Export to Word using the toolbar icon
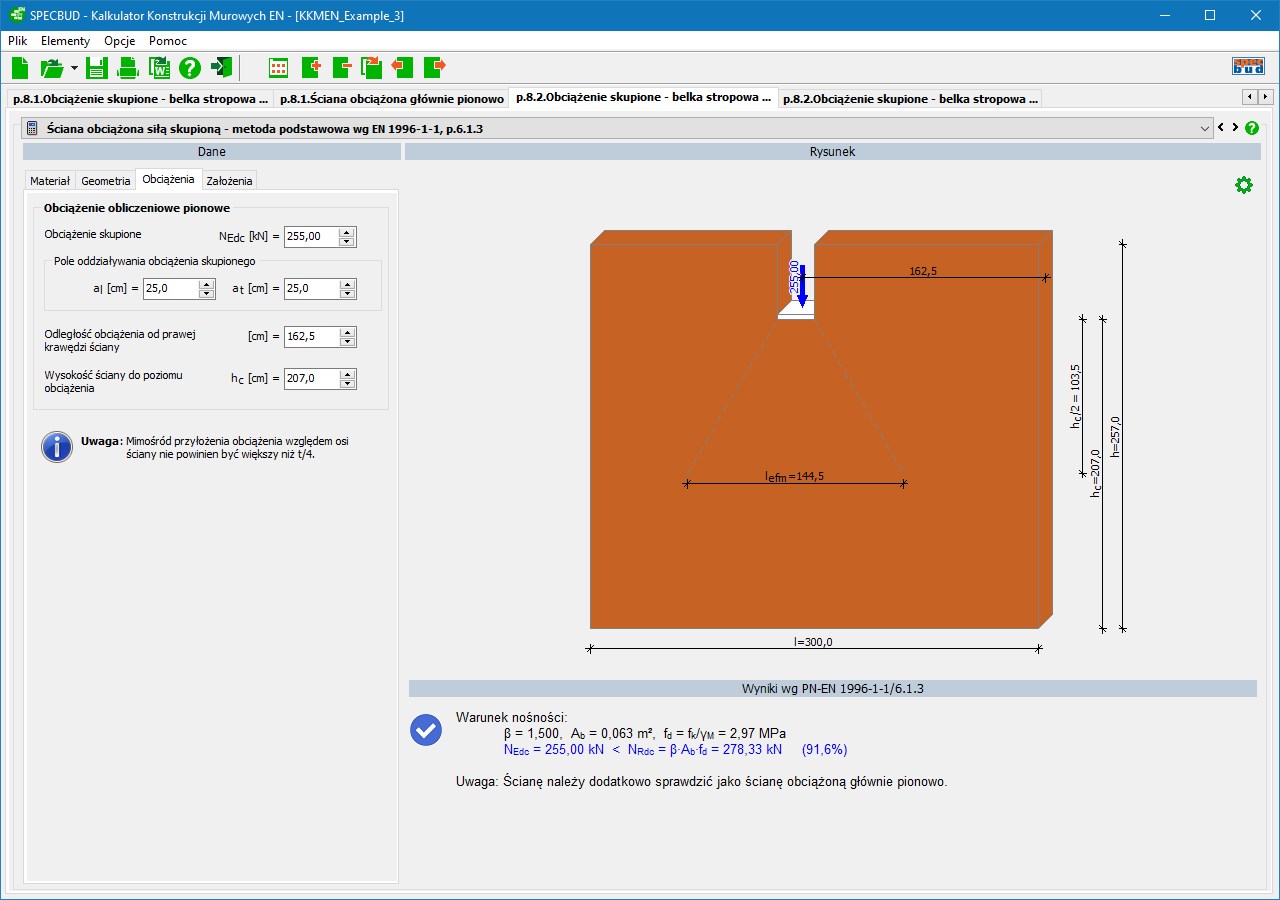Screen dimensions: 1280x900 point(159,68)
